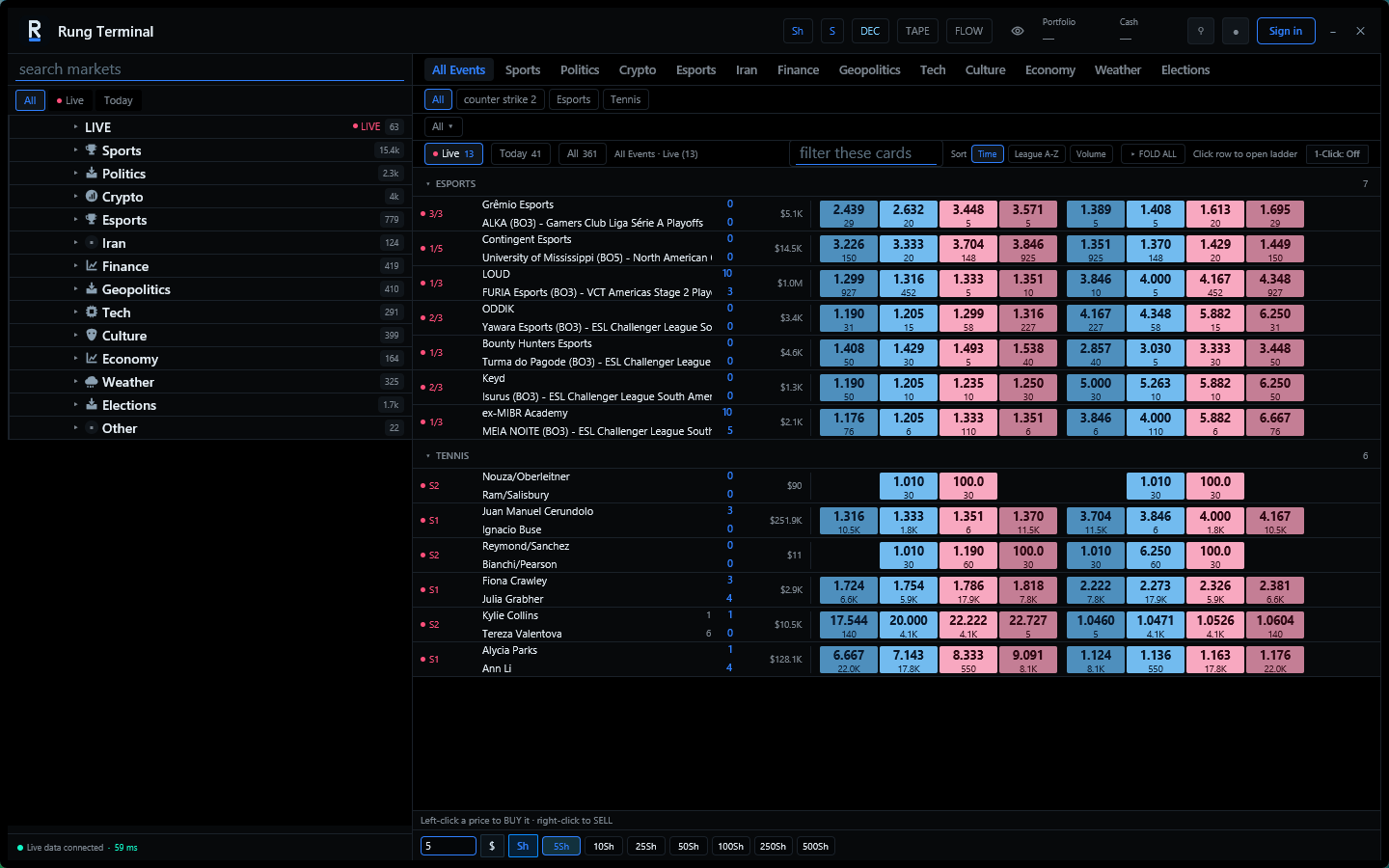The image size is (1389, 868).
Task: Toggle the DEC odds format button
Action: (x=870, y=31)
